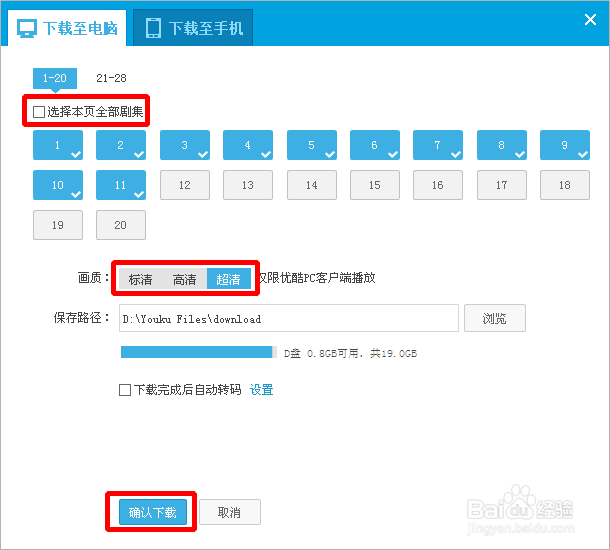This screenshot has height=550, width=610.
Task: Deselect episode 11
Action: pos(121,185)
